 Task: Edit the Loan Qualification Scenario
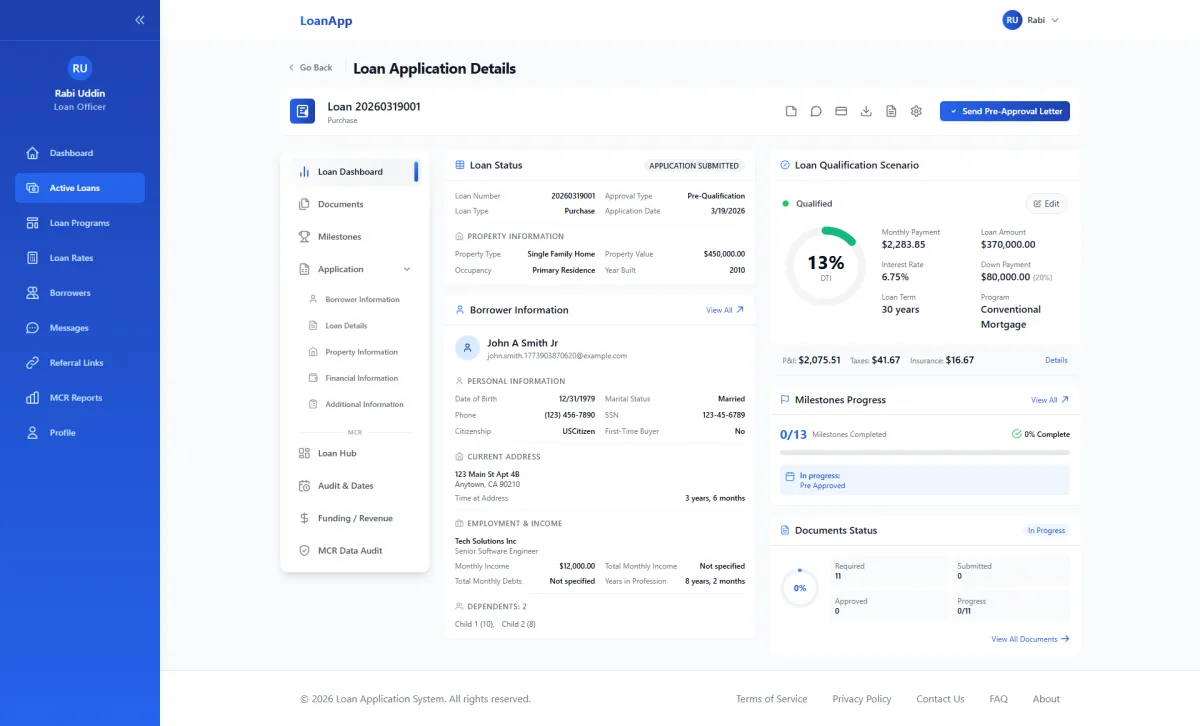[x=1046, y=204]
